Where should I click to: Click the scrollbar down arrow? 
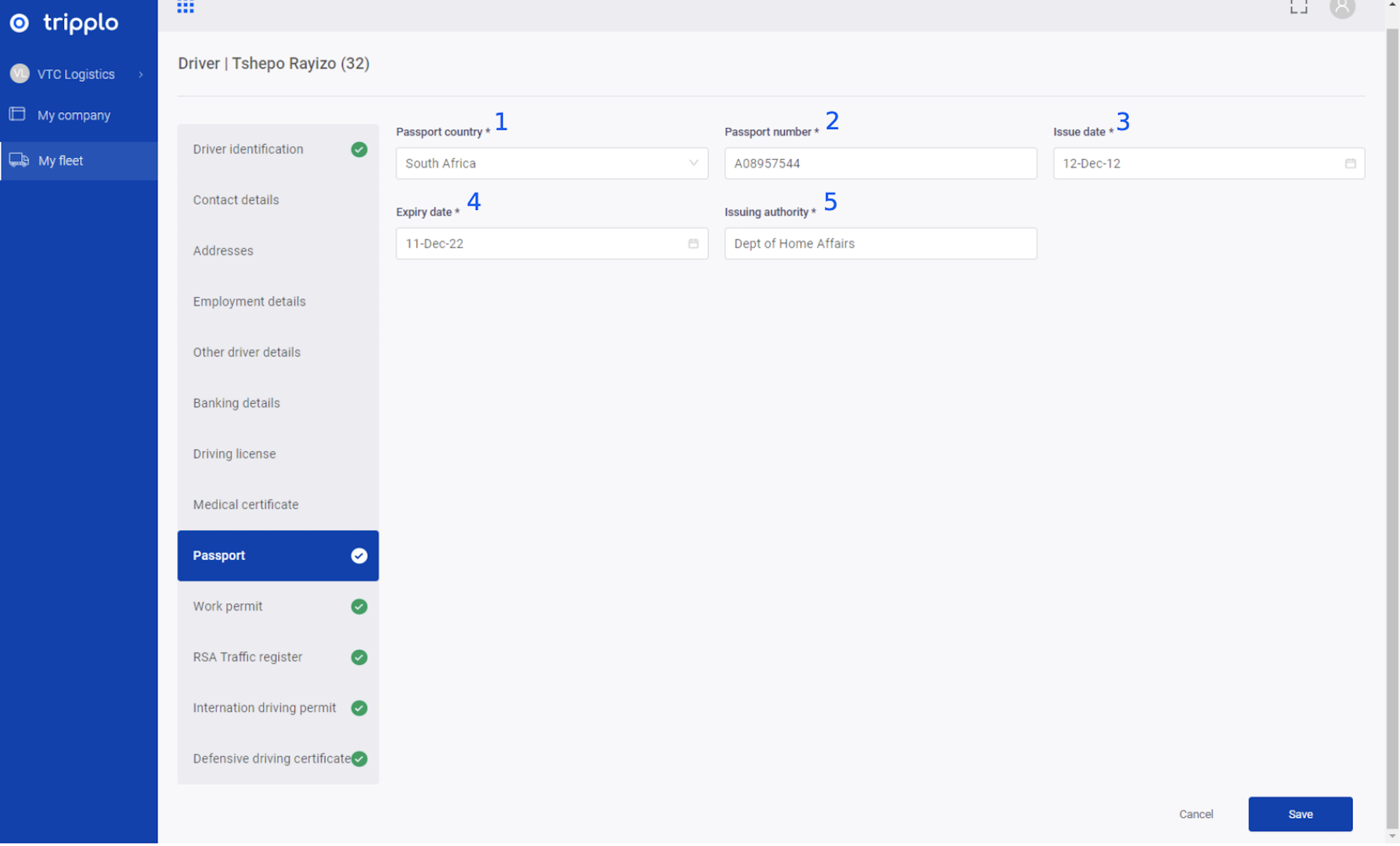(x=1391, y=836)
